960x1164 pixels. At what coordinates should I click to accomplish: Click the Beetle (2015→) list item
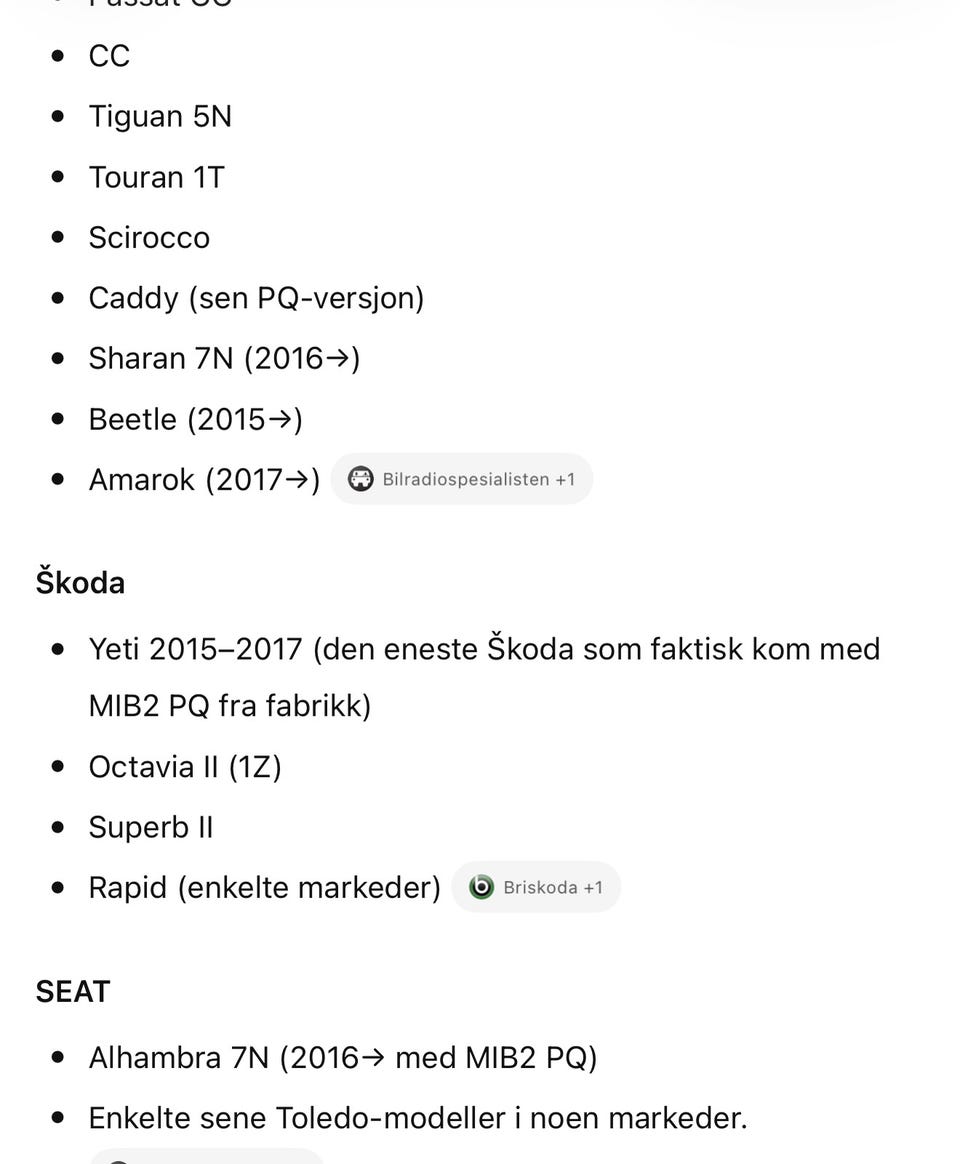pyautogui.click(x=195, y=419)
